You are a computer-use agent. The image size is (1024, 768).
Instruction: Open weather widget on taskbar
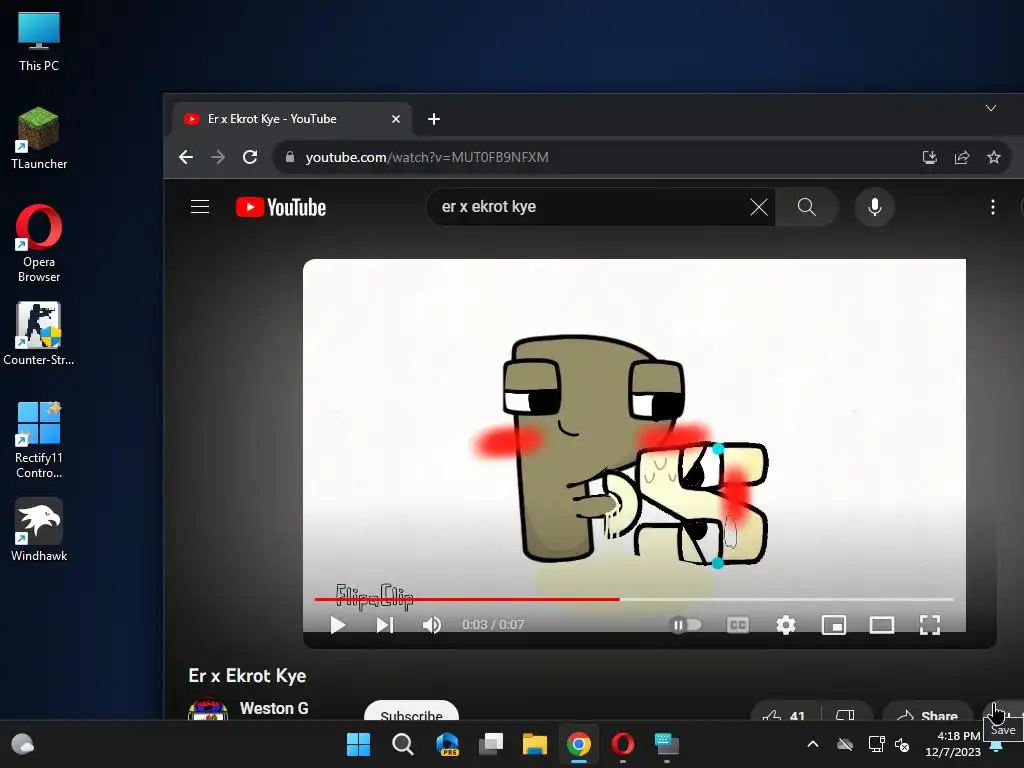(23, 744)
